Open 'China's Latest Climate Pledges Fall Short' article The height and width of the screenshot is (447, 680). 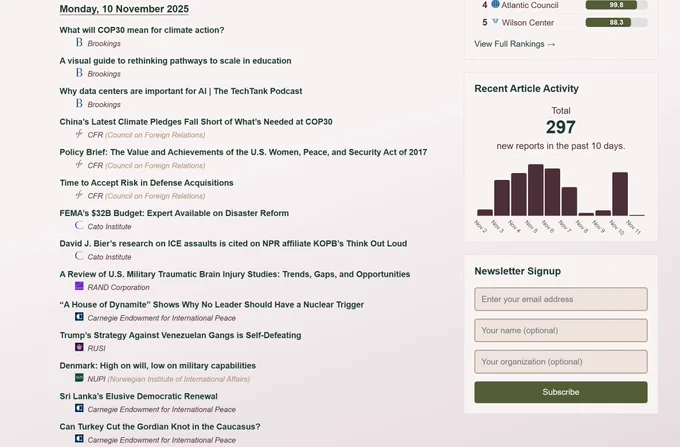pos(196,122)
